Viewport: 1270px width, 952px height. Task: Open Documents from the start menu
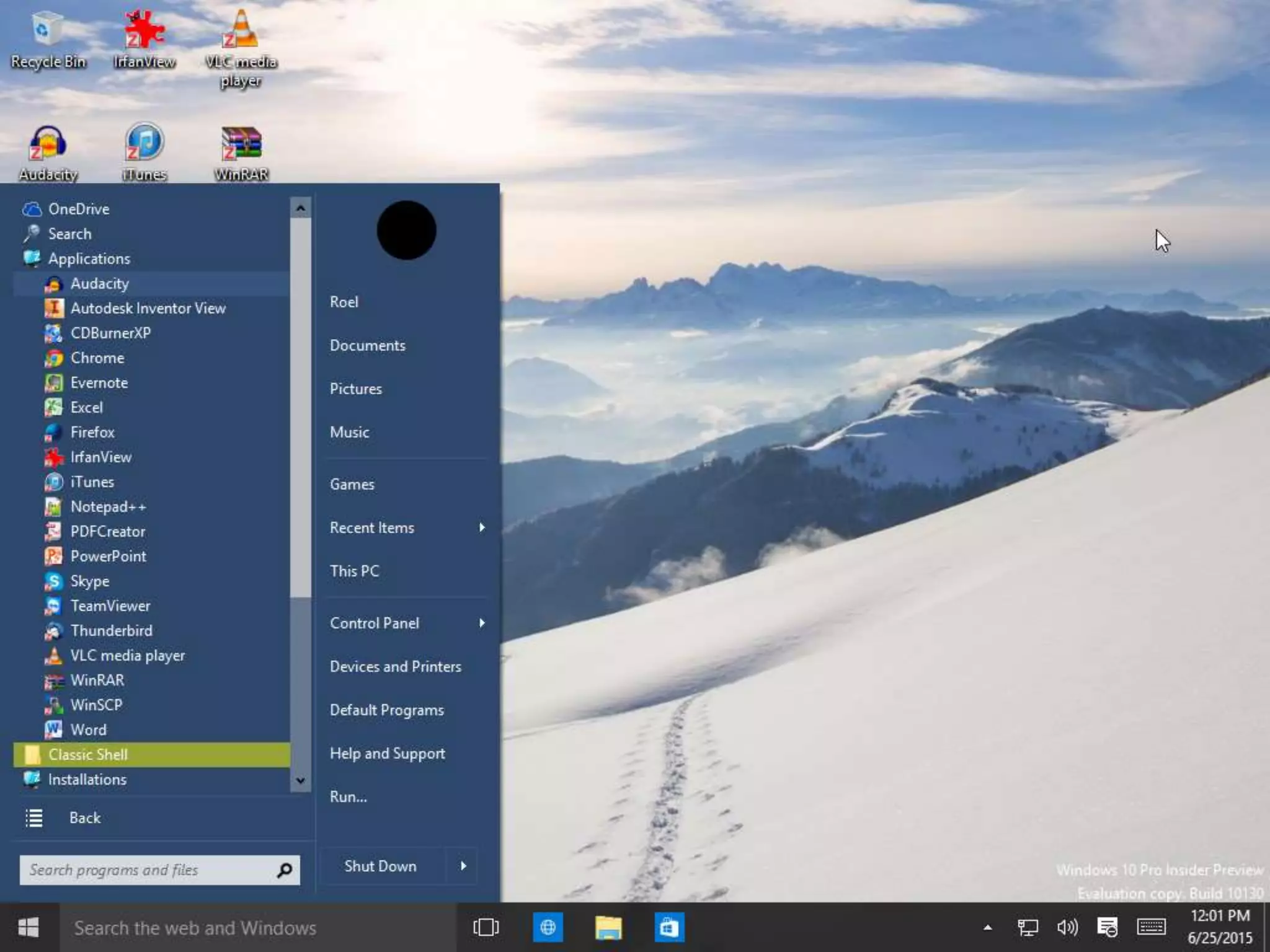point(407,345)
